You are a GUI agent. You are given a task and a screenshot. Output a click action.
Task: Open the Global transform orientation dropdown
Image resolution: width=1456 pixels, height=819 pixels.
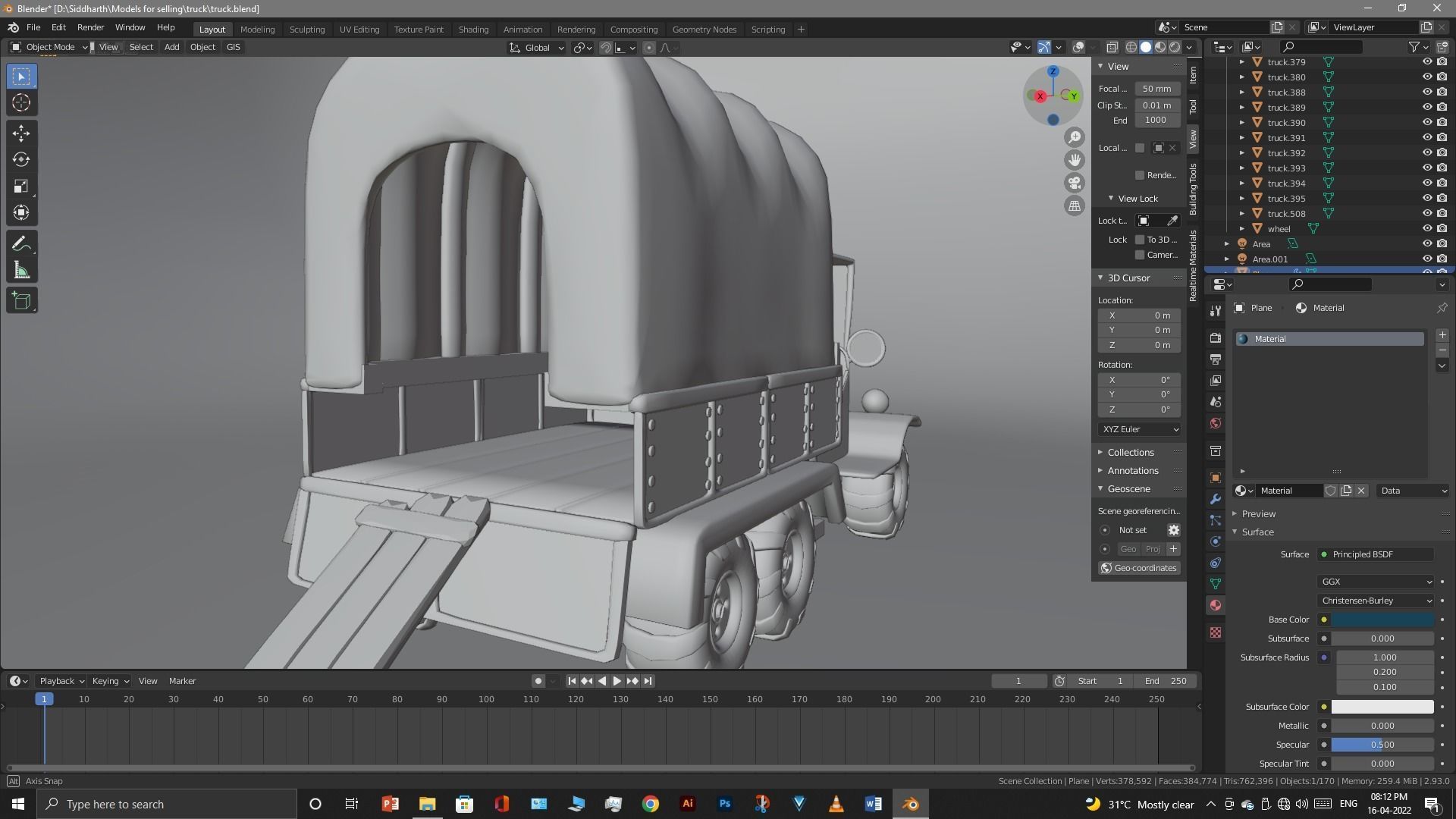pyautogui.click(x=537, y=48)
